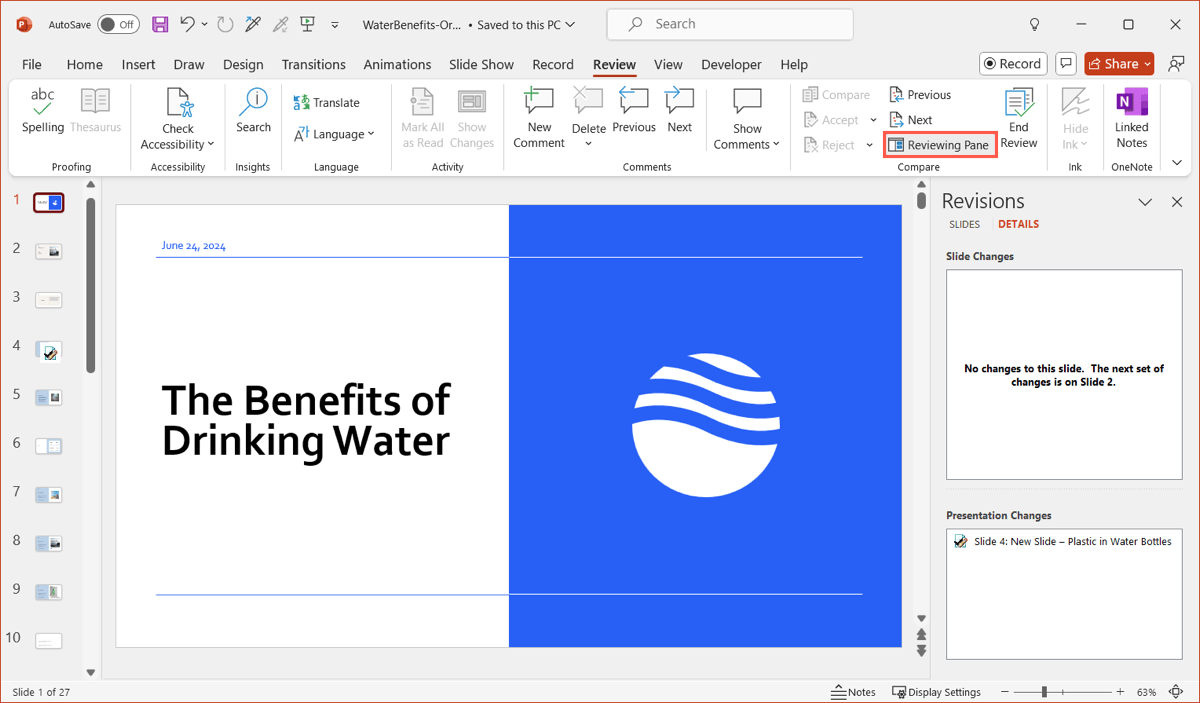The height and width of the screenshot is (703, 1200).
Task: Click End Review
Action: coord(1019,118)
